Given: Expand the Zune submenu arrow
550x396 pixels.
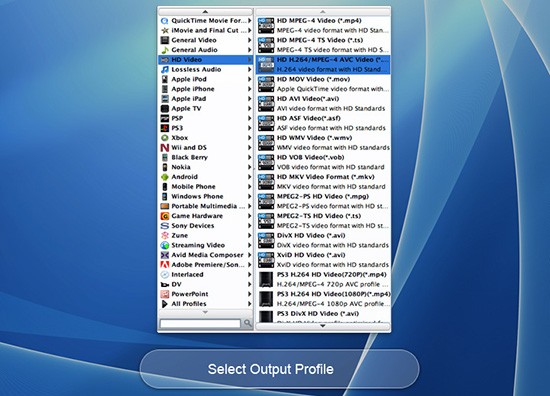Looking at the screenshot, I should click(x=250, y=236).
